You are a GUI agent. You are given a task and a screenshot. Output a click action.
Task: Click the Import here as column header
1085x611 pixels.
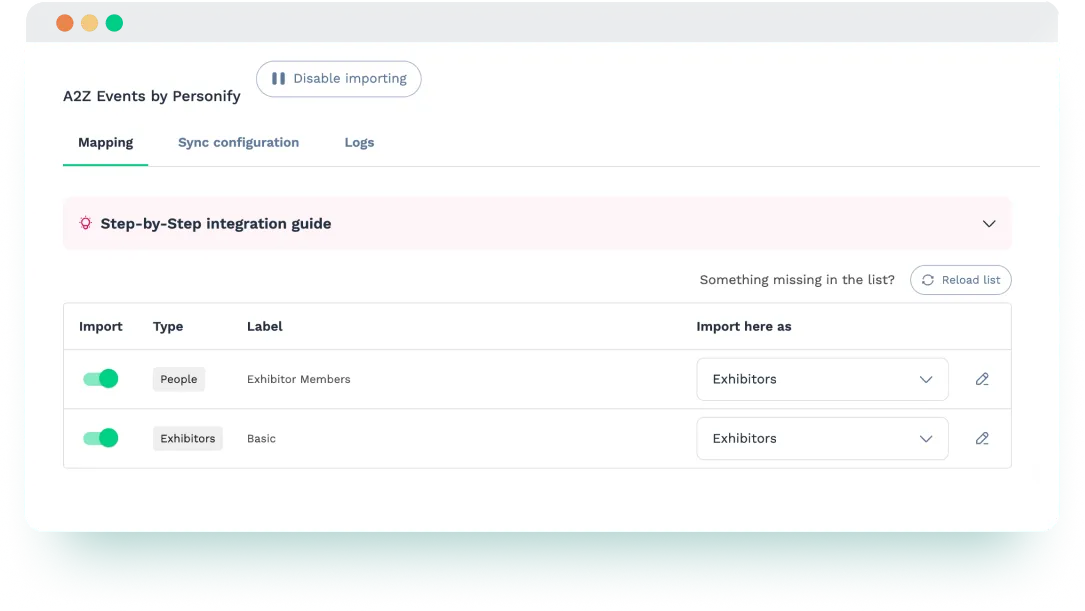[x=743, y=327]
